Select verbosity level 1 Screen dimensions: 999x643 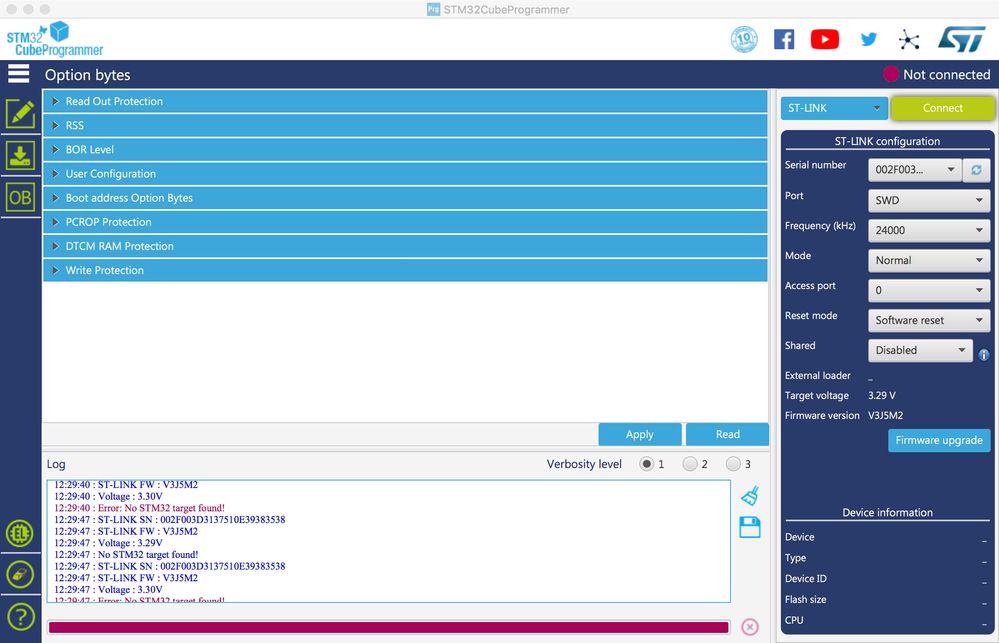(647, 464)
